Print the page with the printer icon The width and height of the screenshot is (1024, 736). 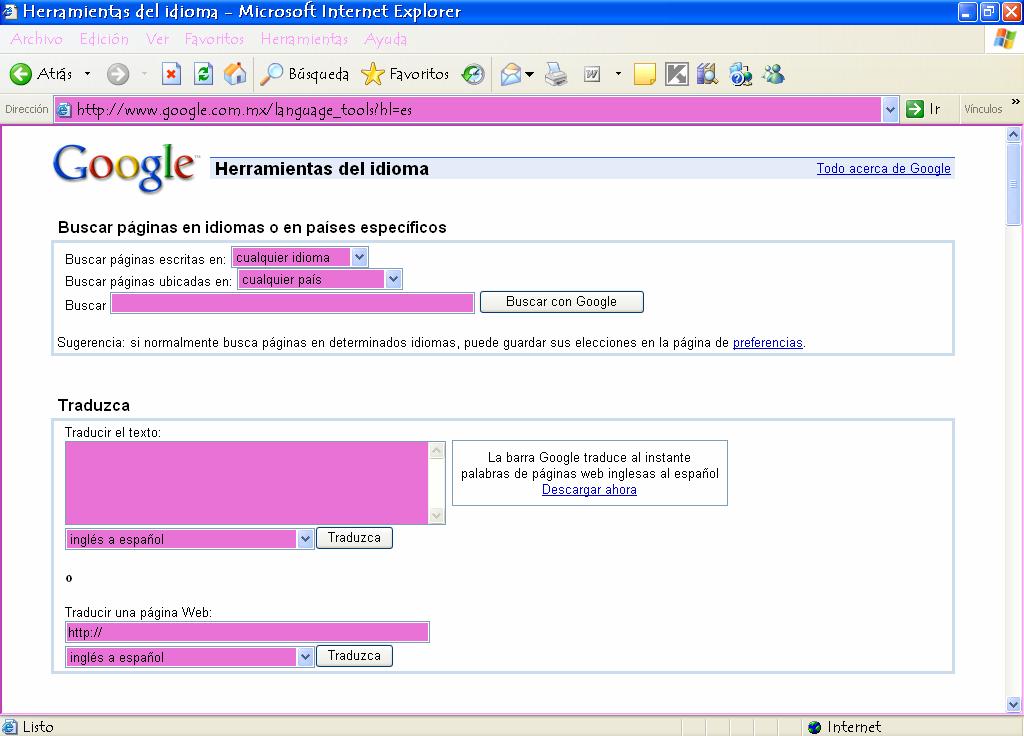(x=556, y=74)
